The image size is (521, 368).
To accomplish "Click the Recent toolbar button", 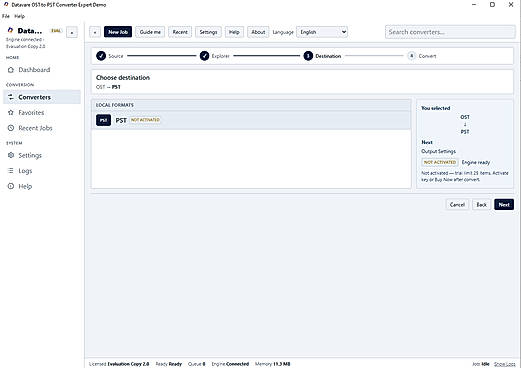I will click(x=180, y=32).
